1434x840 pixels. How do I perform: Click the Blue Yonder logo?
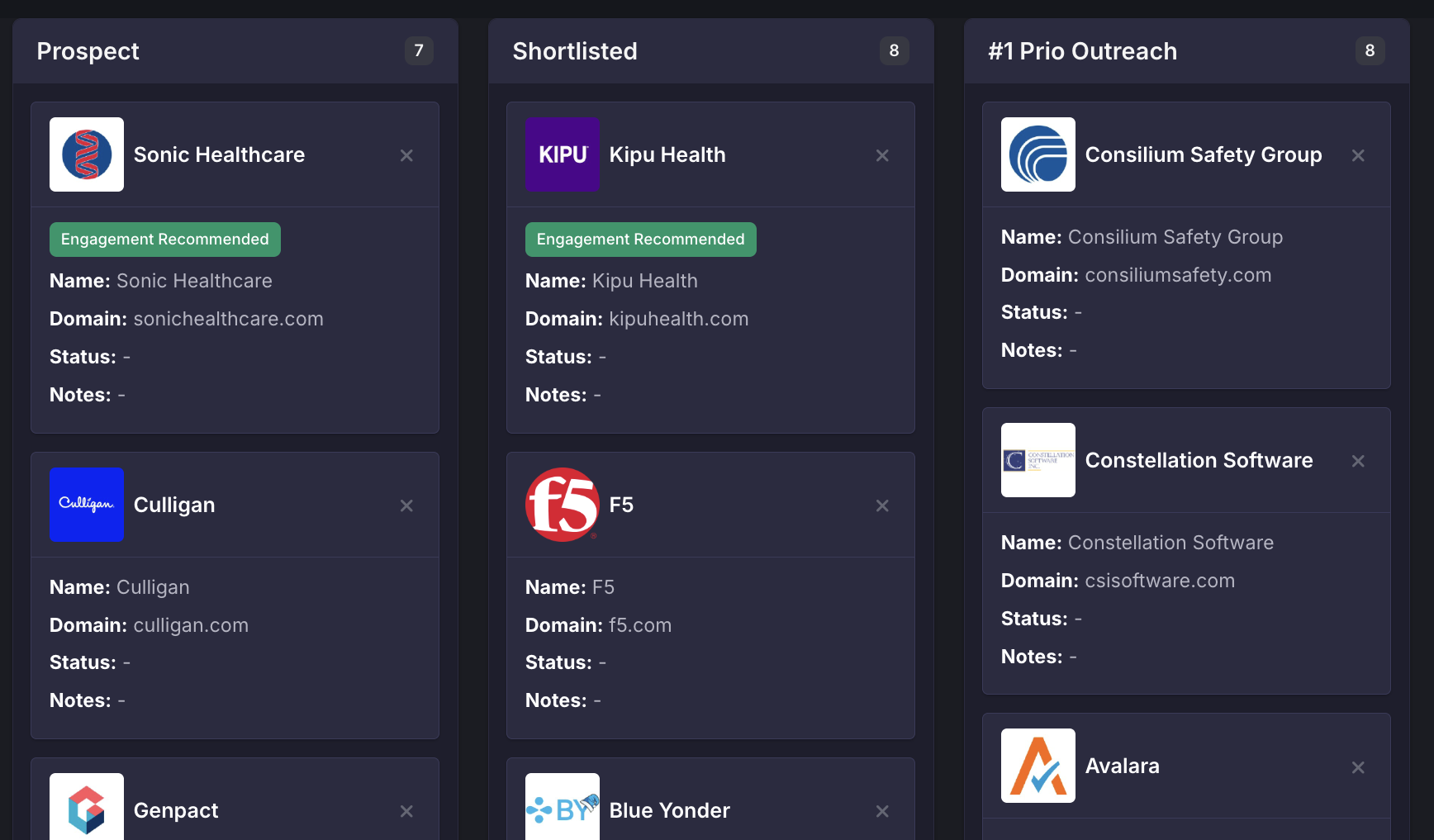coord(562,810)
